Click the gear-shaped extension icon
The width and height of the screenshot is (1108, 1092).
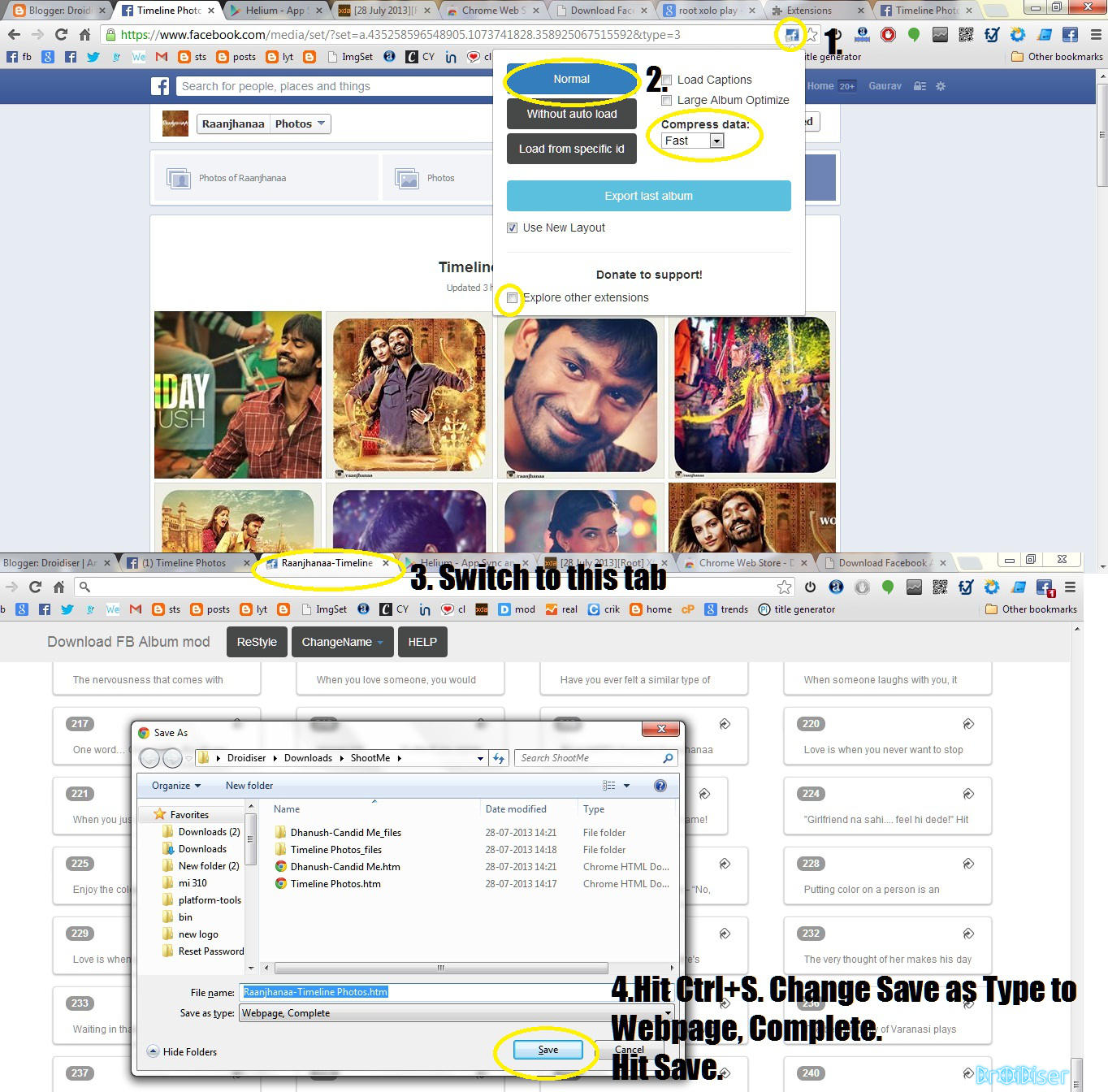coord(1017,34)
